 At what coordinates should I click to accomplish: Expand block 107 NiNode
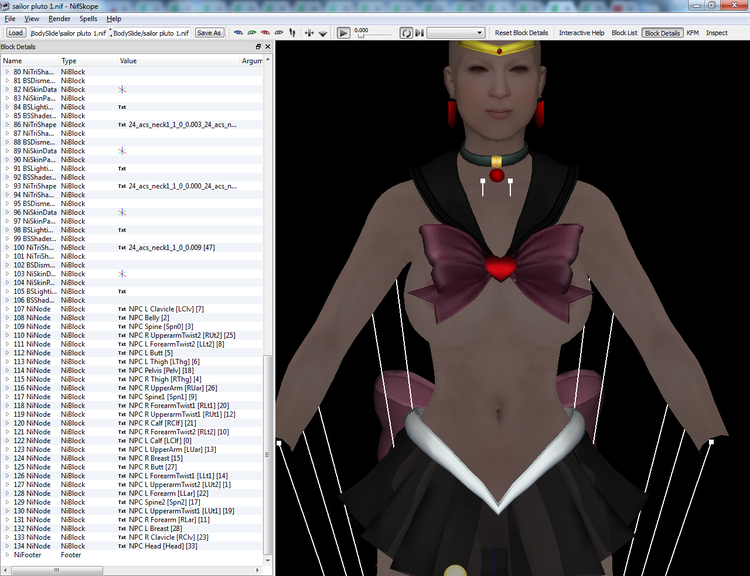coord(7,309)
